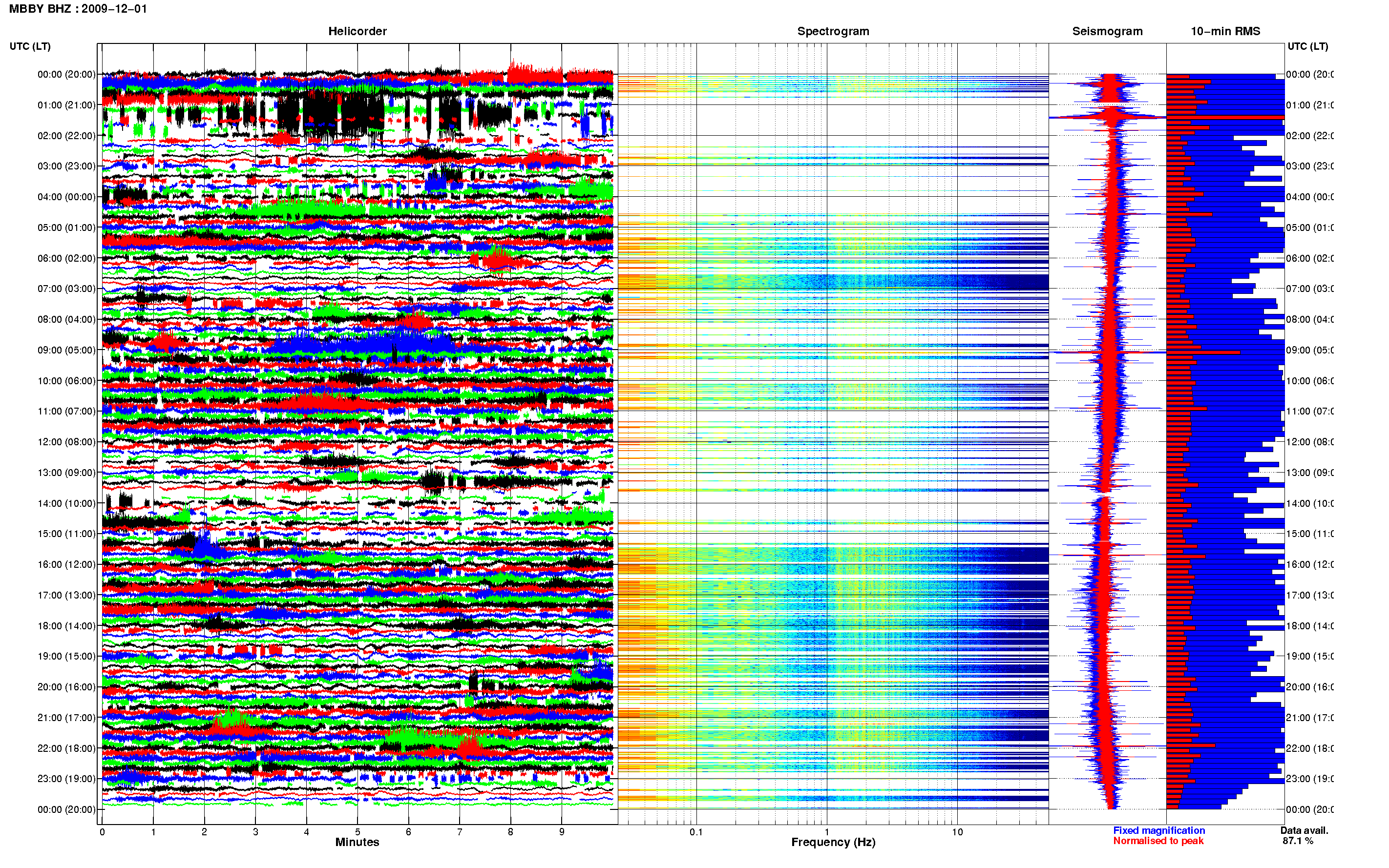This screenshot has width=1389, height=868.
Task: Click the large seismogram spike near 01:25
Action: click(x=1107, y=117)
